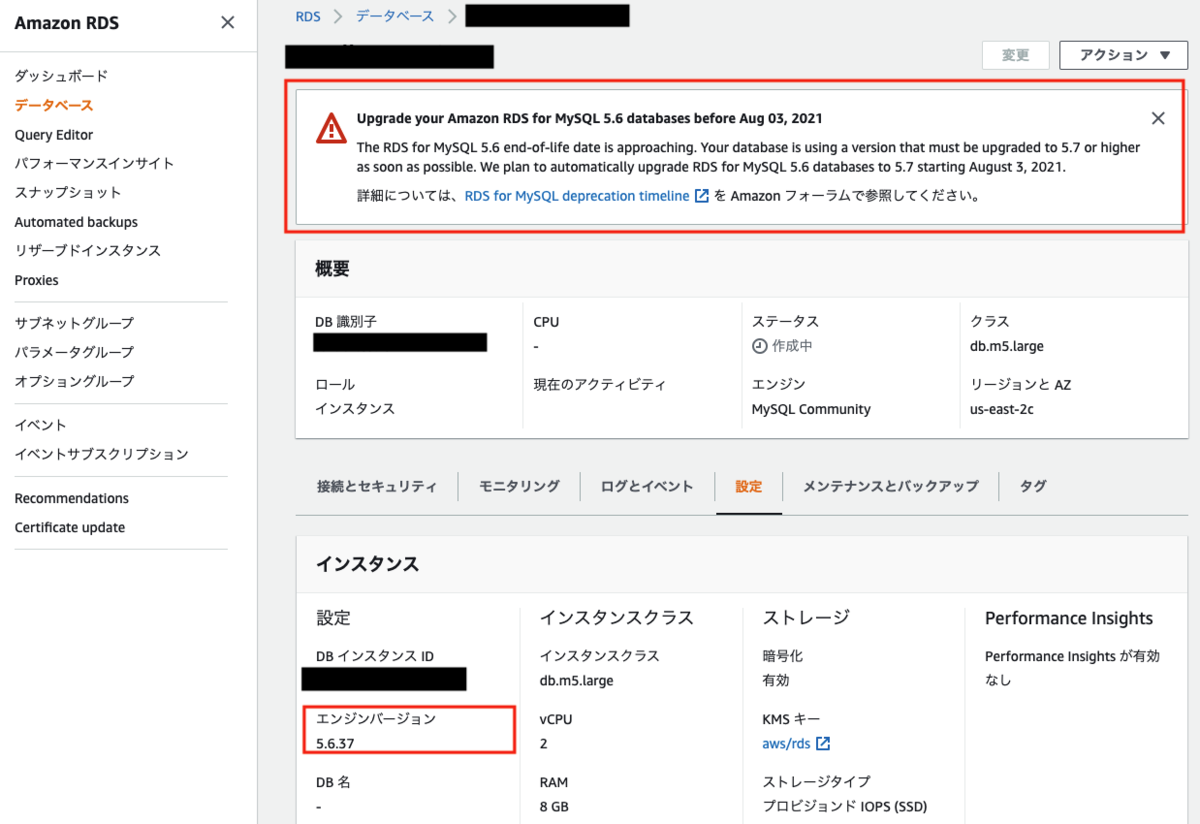Screen dimensions: 1200x824
Task: Click the status text 作成中
Action: (x=792, y=346)
